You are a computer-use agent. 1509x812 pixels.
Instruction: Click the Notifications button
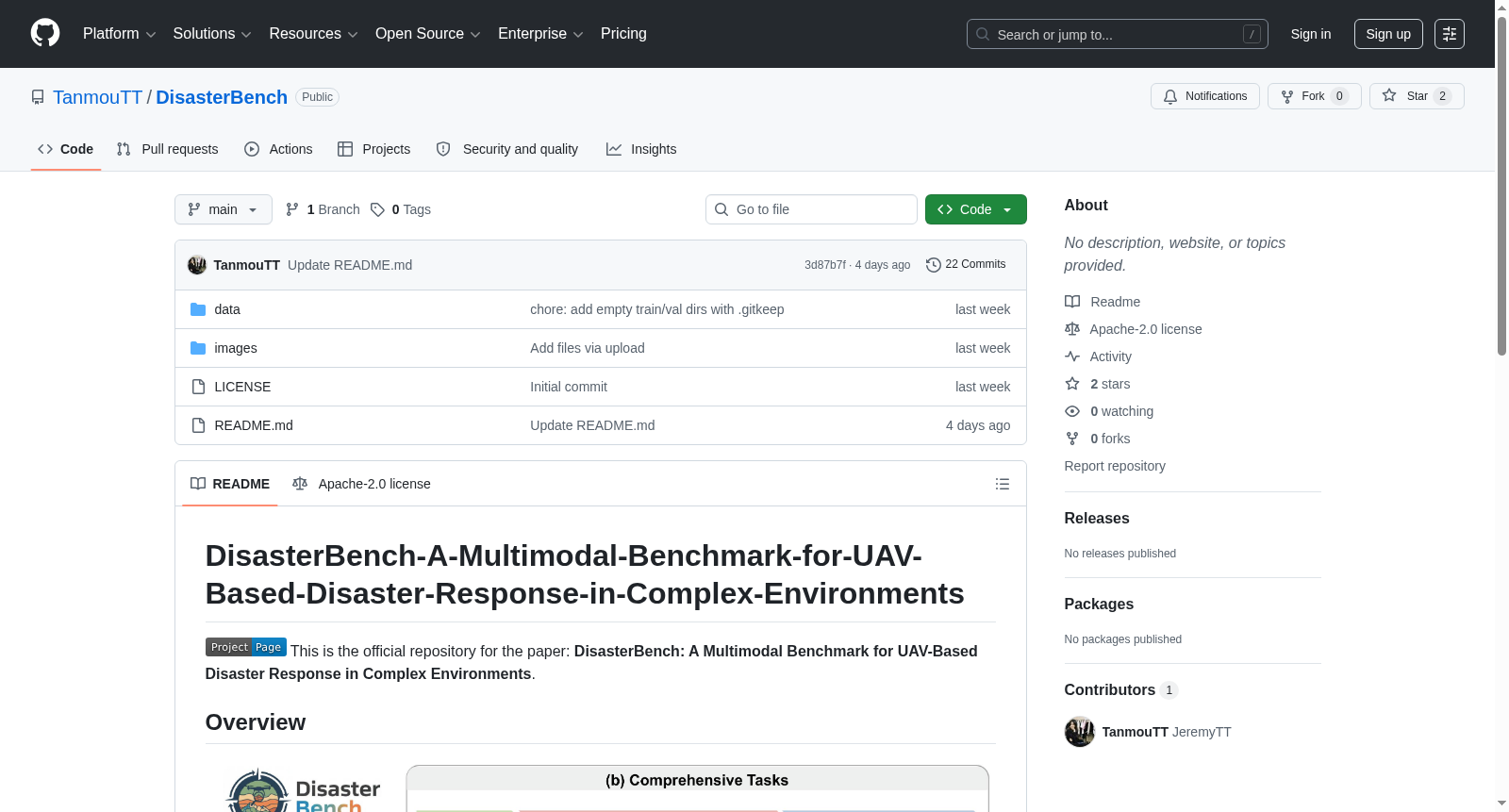click(x=1205, y=96)
